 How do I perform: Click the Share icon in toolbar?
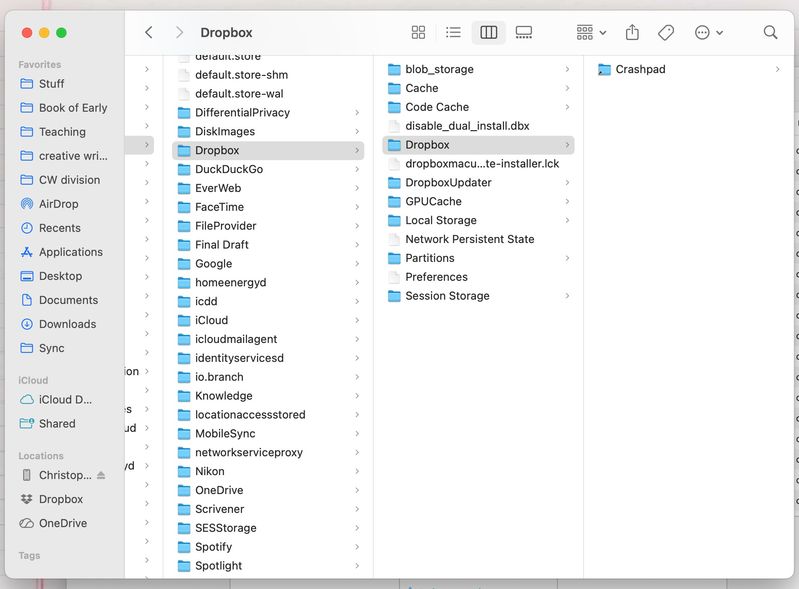[x=632, y=32]
